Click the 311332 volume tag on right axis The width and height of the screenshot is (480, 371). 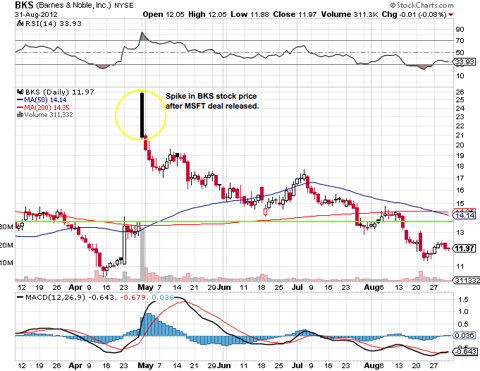point(467,281)
